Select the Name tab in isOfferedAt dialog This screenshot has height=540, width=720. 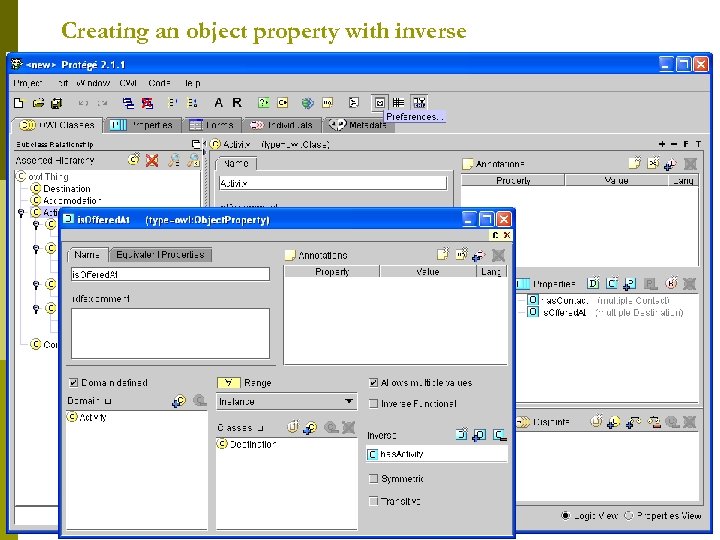[87, 254]
